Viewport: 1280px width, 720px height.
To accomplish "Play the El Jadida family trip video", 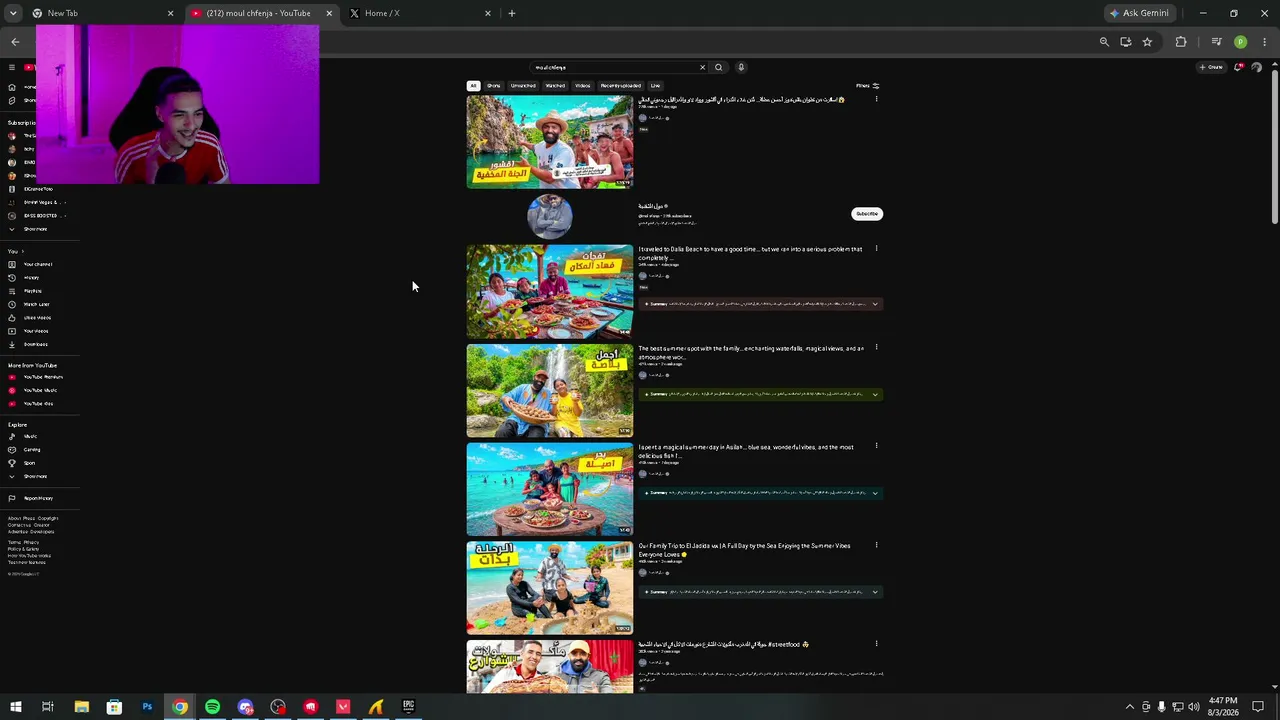I will coord(550,588).
